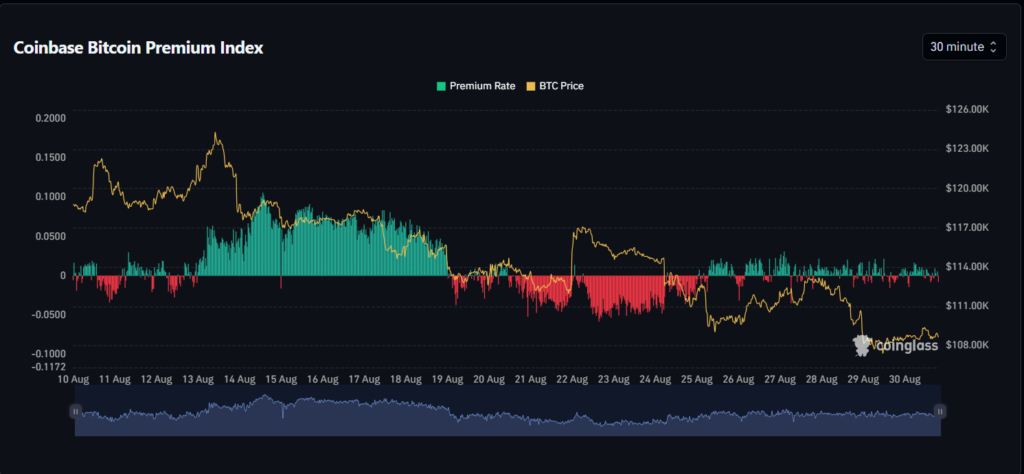This screenshot has height=474, width=1024.
Task: Click the $123.00K price axis label
Action: pos(967,149)
